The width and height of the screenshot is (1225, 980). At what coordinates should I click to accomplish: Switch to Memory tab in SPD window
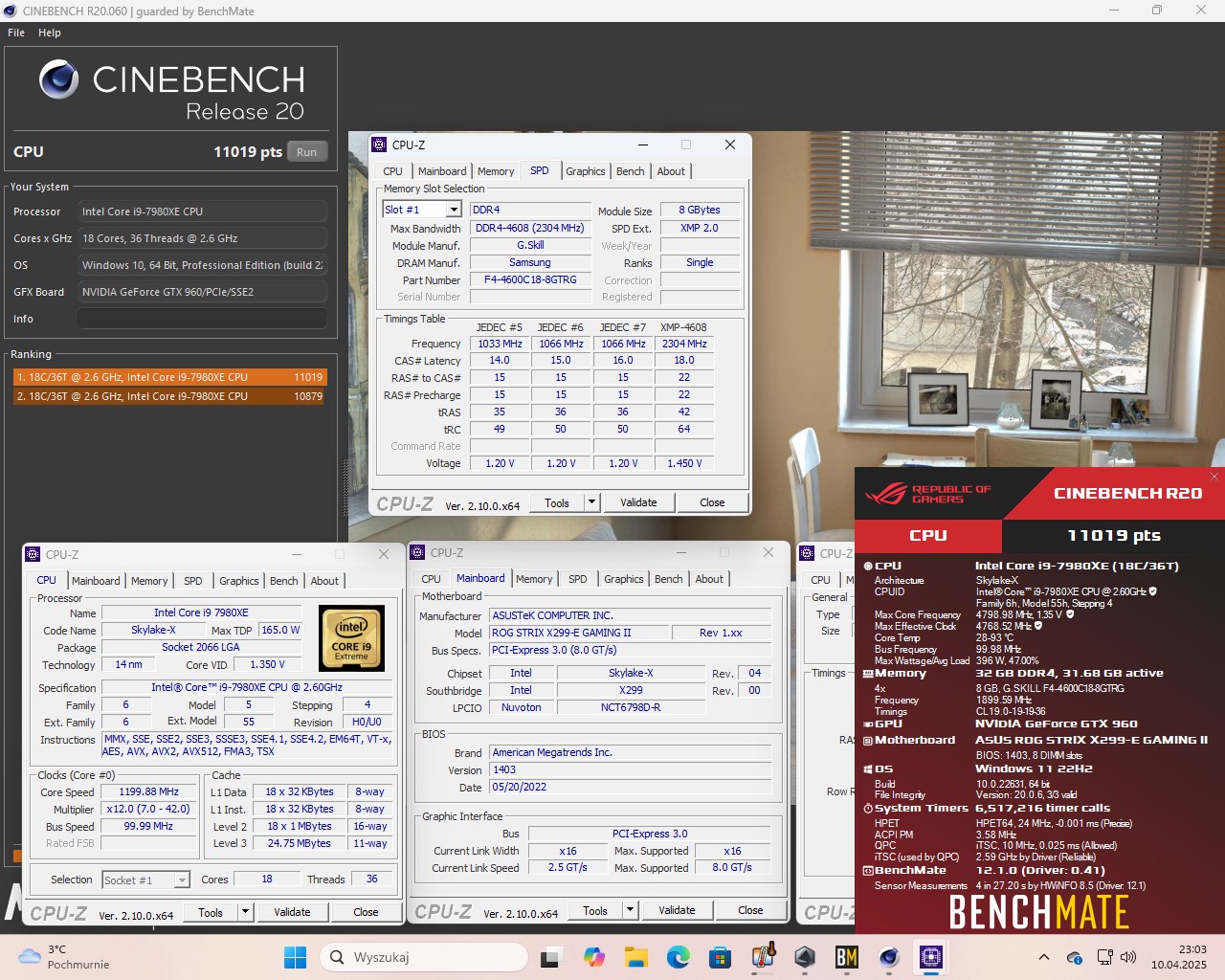tap(496, 171)
